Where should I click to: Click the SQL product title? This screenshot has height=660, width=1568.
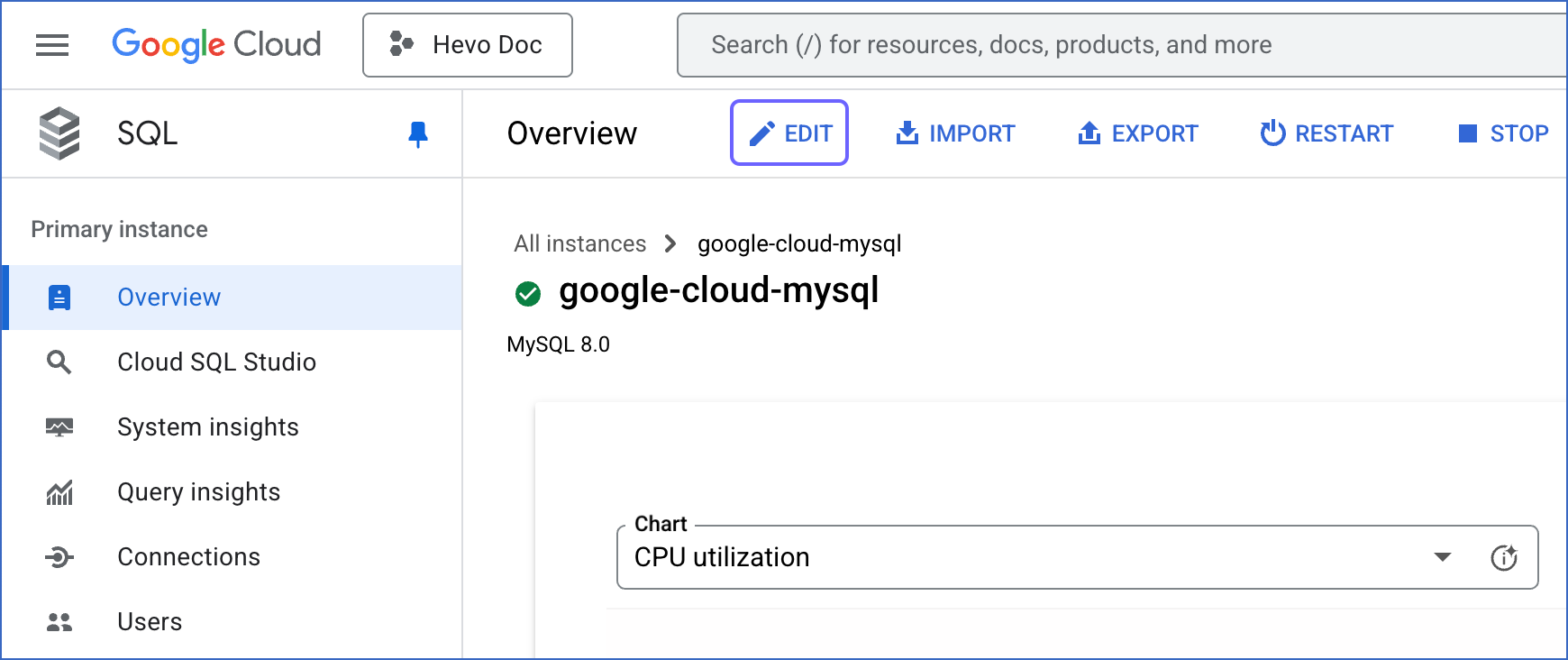point(148,133)
